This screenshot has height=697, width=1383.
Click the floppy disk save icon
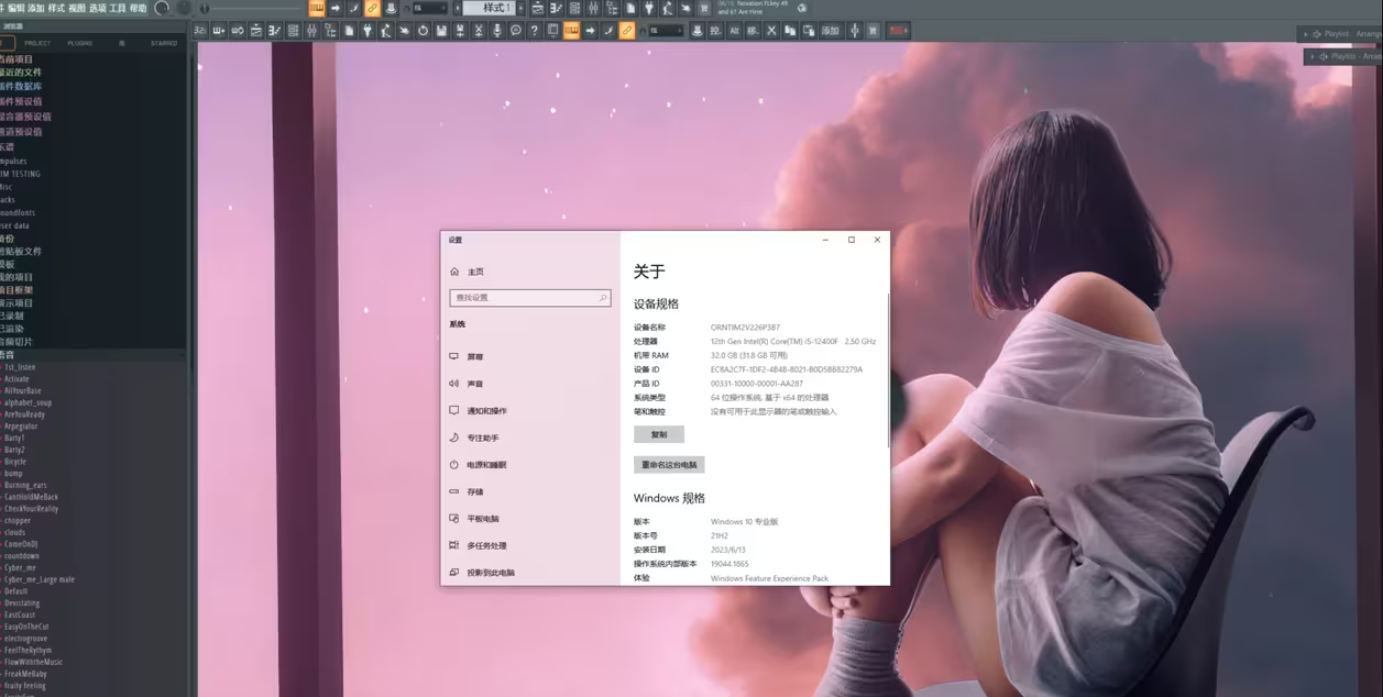[x=441, y=31]
